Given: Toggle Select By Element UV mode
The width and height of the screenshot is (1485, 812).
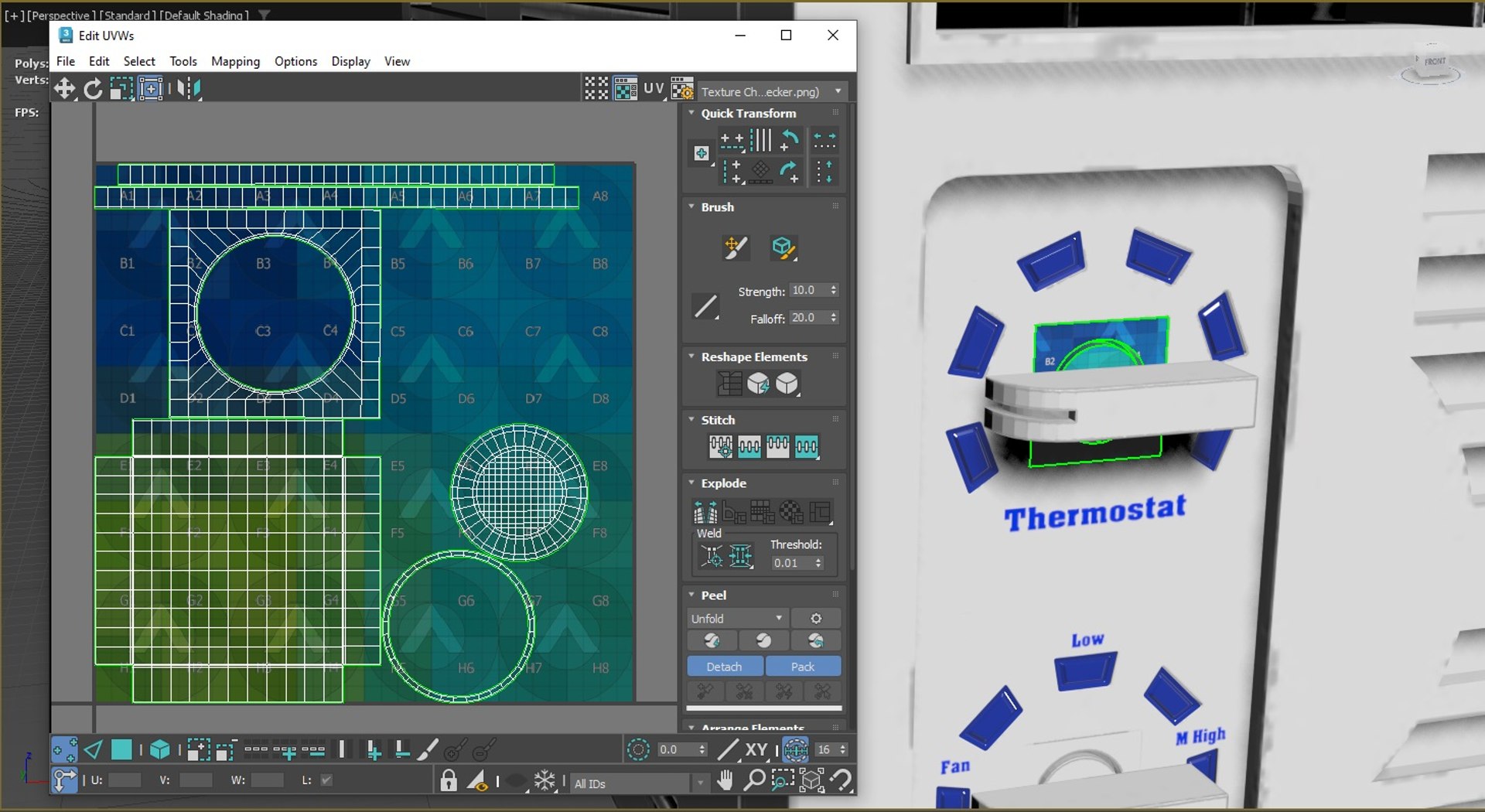Looking at the screenshot, I should pyautogui.click(x=159, y=749).
